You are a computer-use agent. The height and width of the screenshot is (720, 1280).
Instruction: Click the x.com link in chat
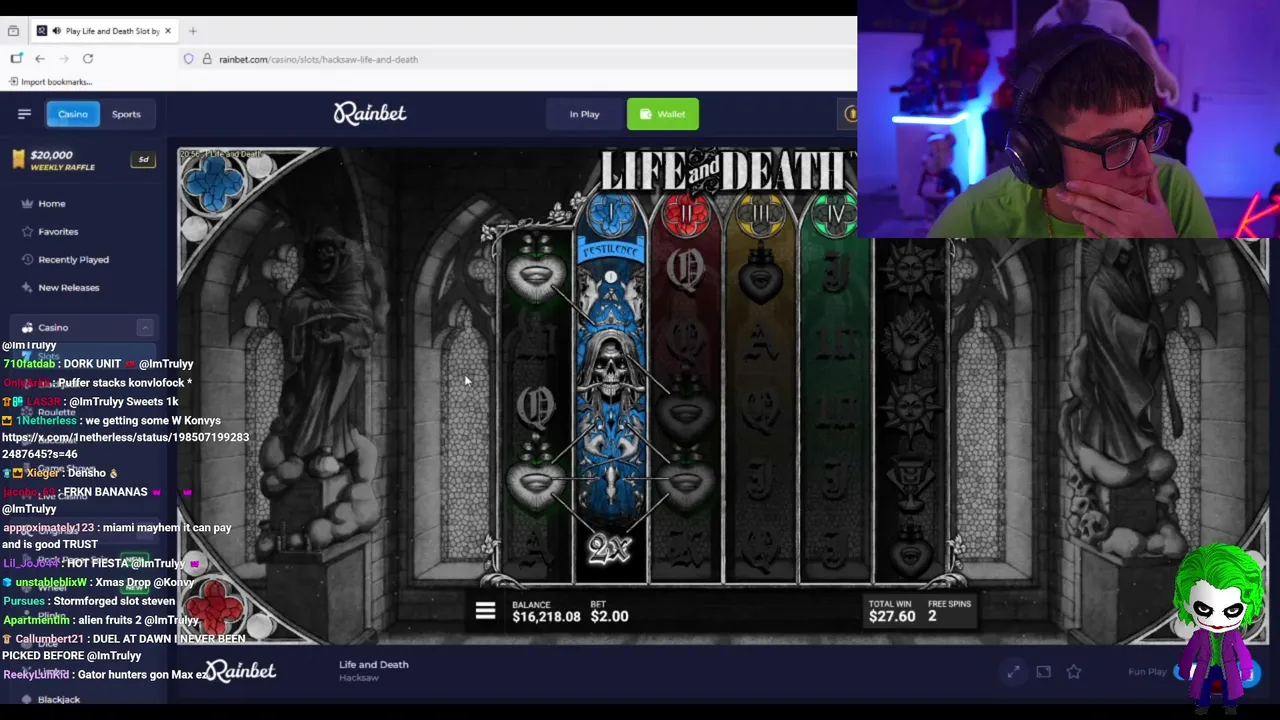126,446
